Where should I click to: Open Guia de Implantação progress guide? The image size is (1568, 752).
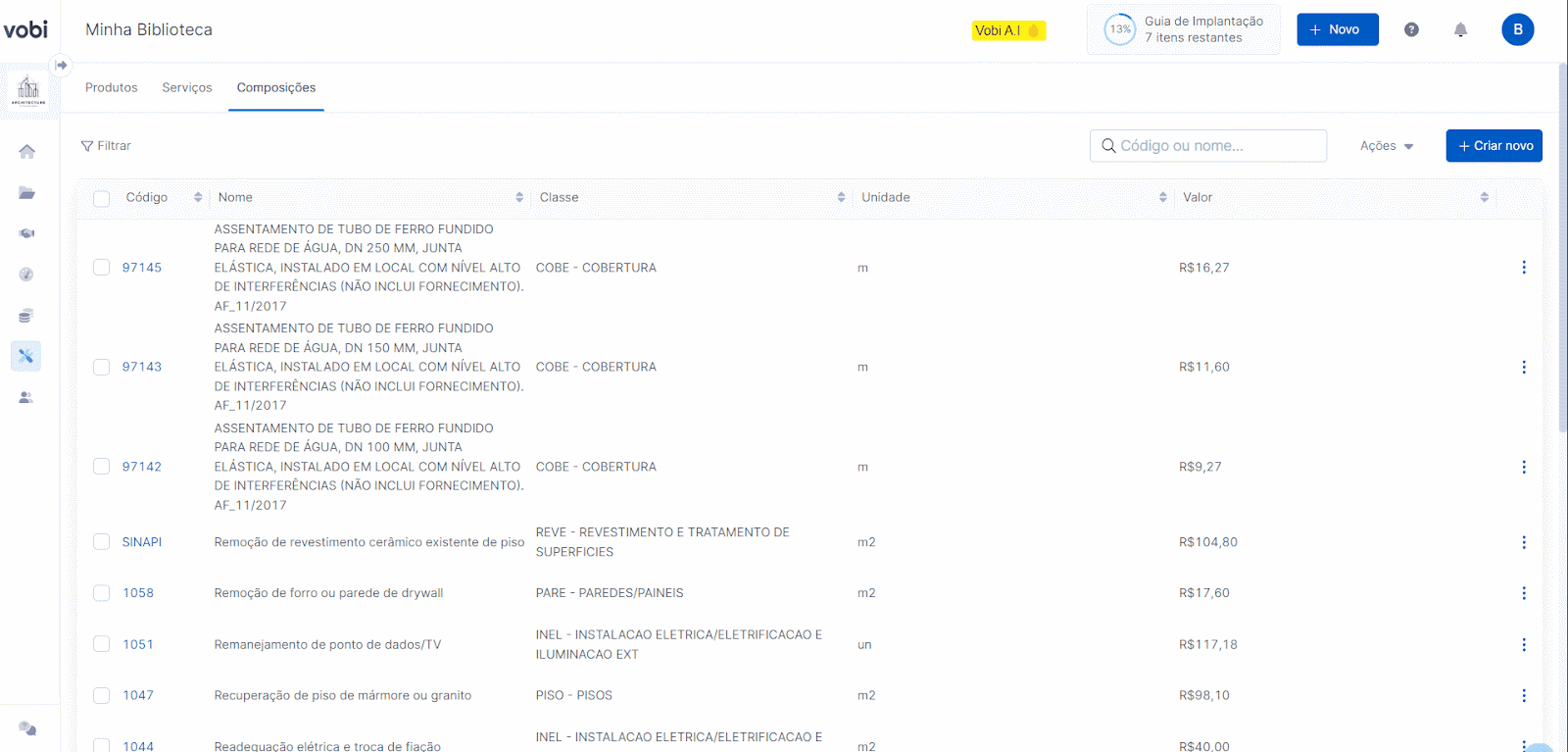[x=1183, y=29]
